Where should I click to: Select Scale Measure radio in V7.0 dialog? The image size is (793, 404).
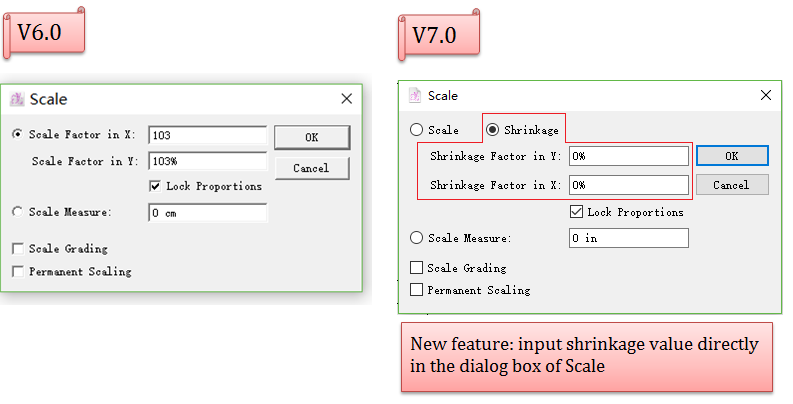pyautogui.click(x=417, y=238)
